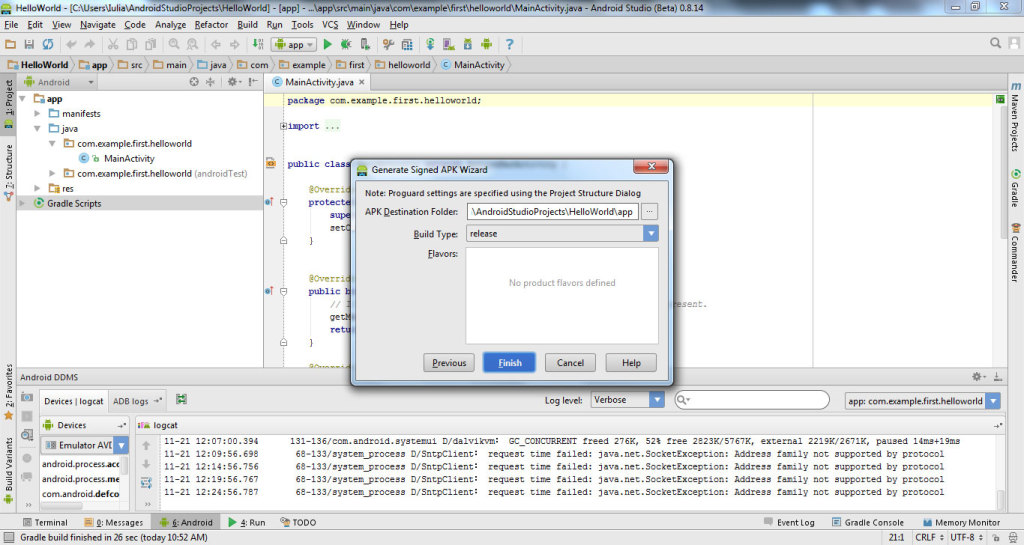Click the Open folder toolbar icon
The image size is (1024, 545).
10,44
